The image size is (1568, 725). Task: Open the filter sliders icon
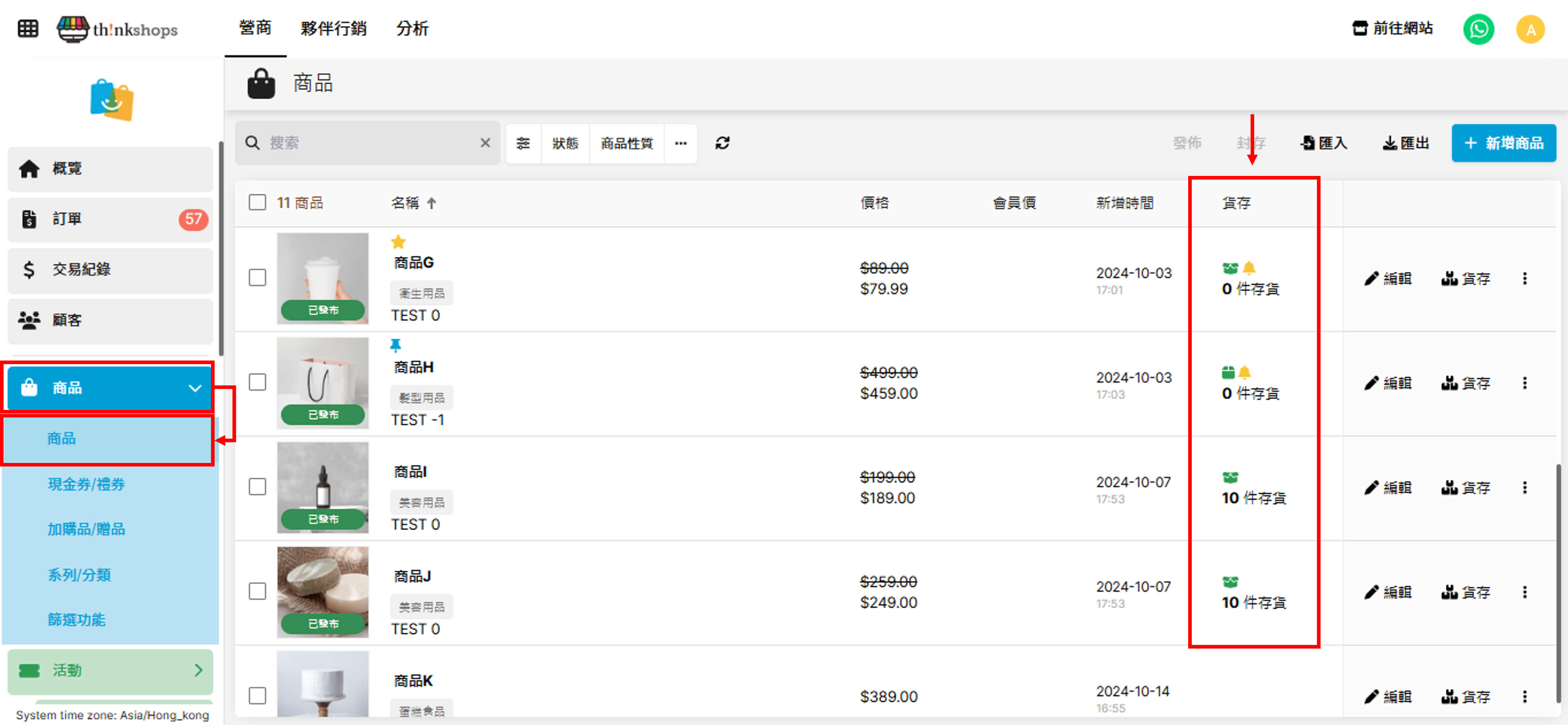[x=523, y=143]
